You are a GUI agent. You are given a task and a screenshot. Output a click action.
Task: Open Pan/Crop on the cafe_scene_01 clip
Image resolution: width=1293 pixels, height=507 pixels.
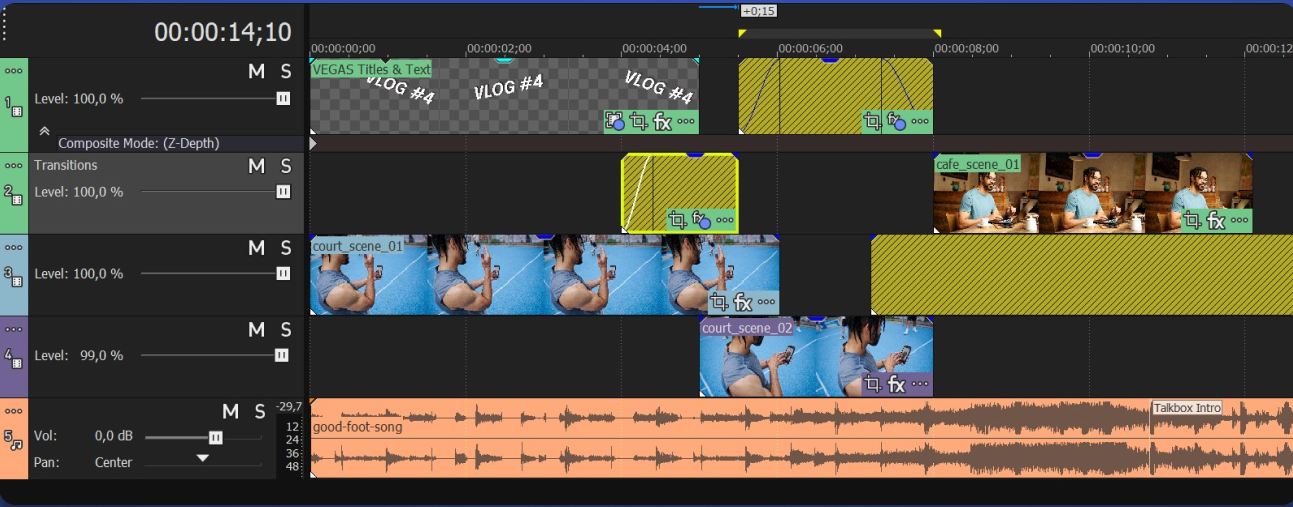point(1192,221)
